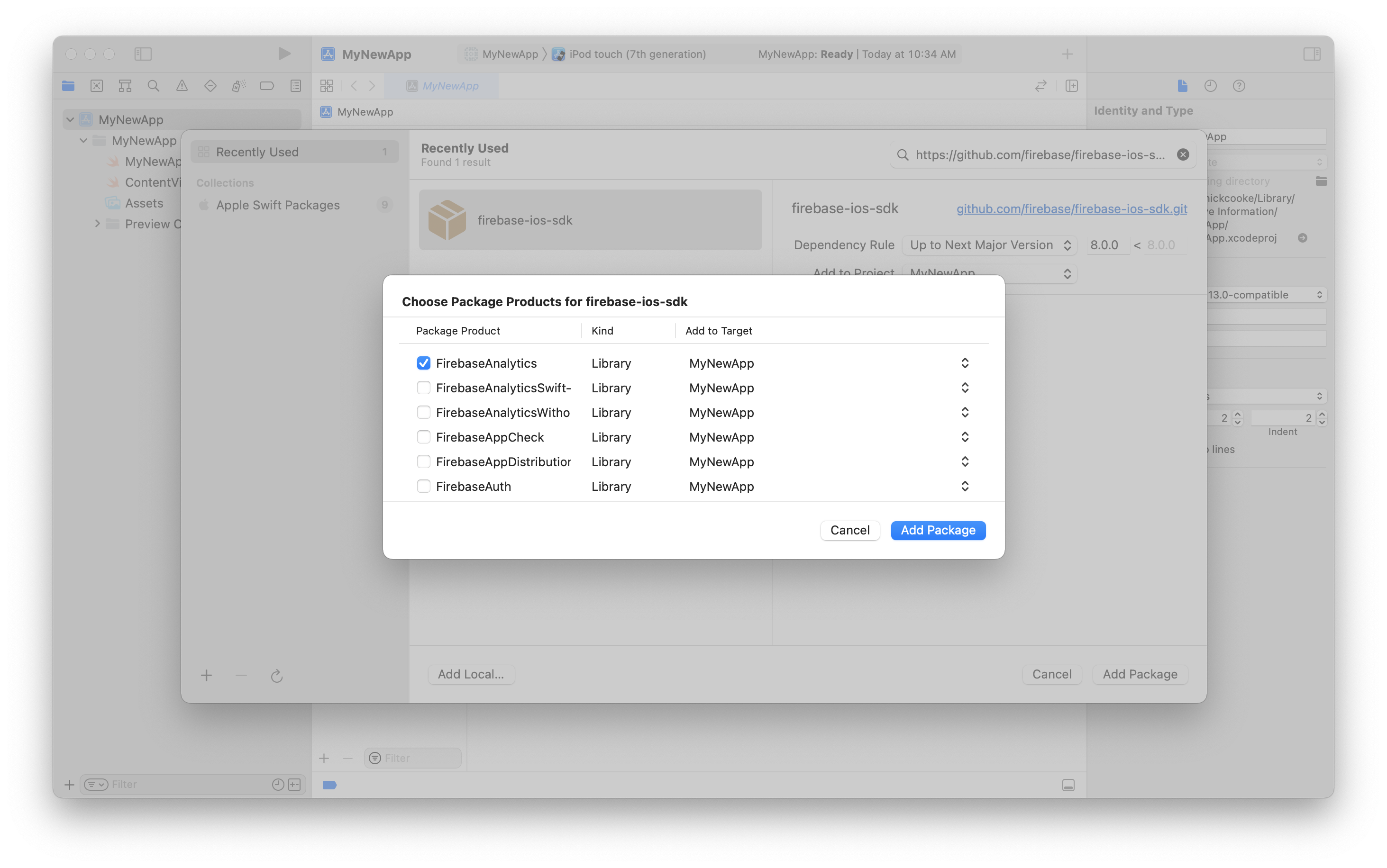Click the run/play button in toolbar
Viewport: 1387px width, 868px height.
[x=283, y=54]
